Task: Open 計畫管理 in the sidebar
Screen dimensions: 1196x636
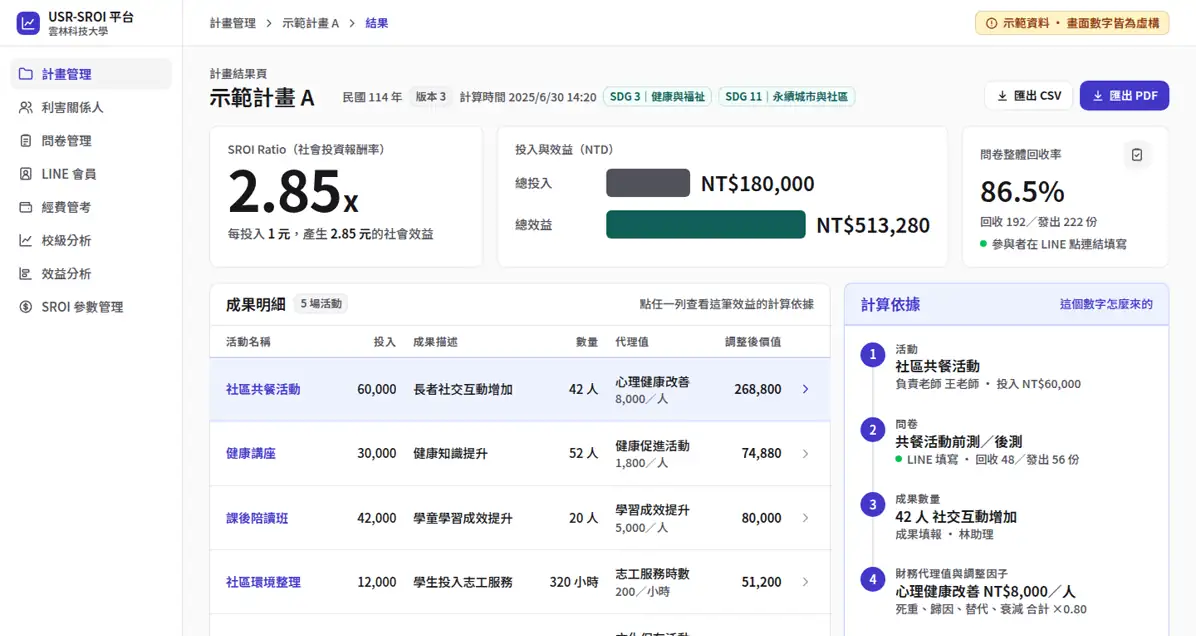Action: [91, 74]
